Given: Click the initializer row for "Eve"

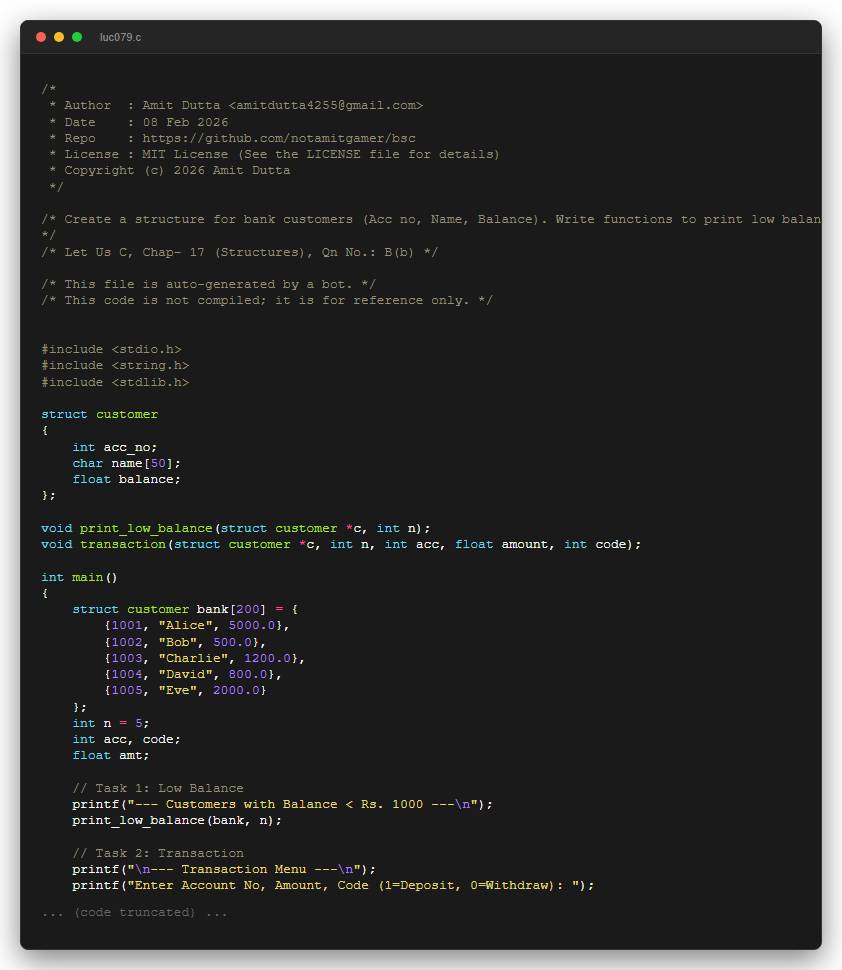Looking at the screenshot, I should pyautogui.click(x=185, y=690).
